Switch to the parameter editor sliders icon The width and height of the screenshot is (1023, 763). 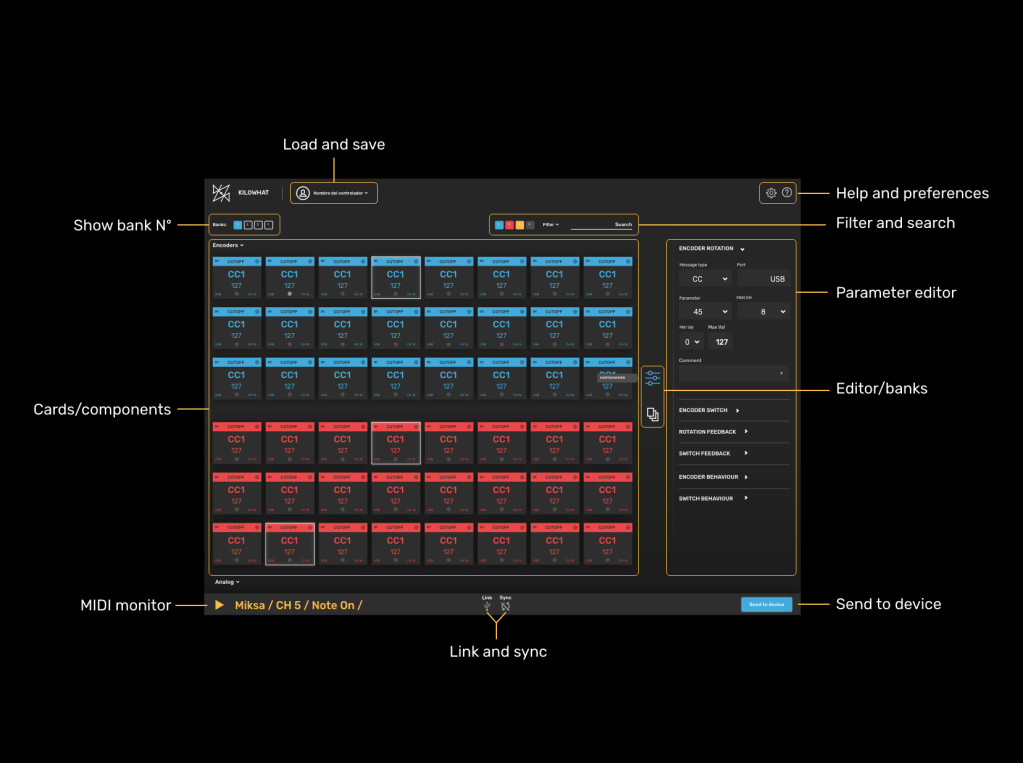tap(652, 378)
